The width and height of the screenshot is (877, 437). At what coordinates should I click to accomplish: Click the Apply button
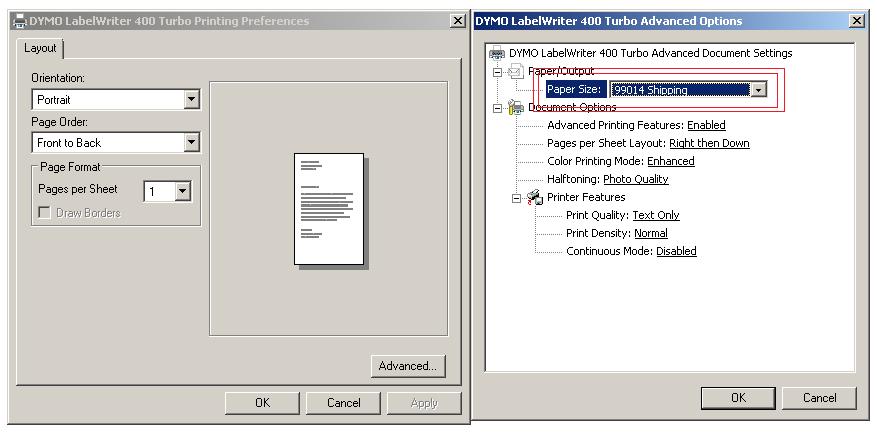tap(424, 403)
